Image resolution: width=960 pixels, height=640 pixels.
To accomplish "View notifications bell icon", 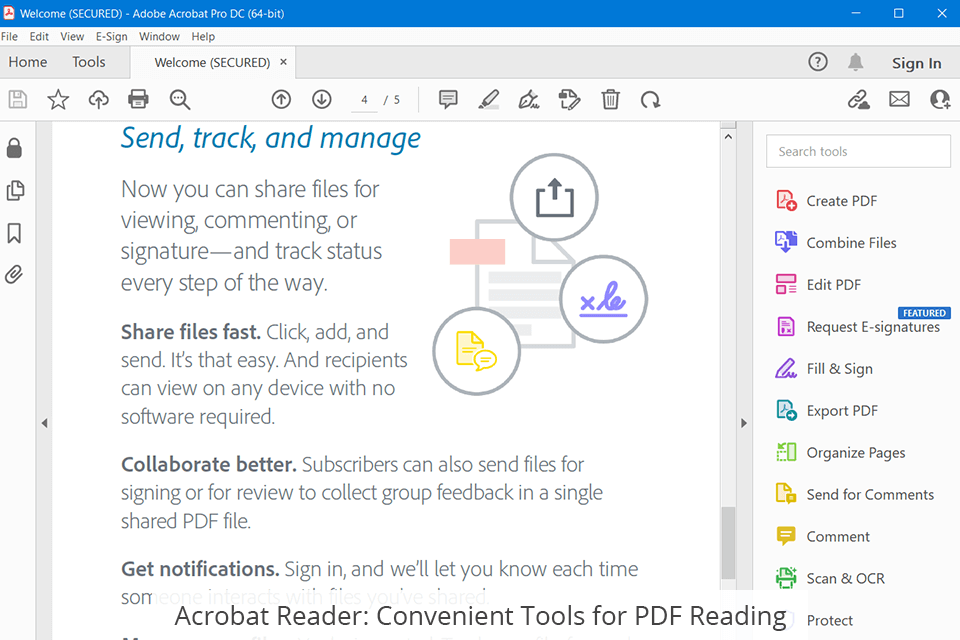I will tap(855, 62).
